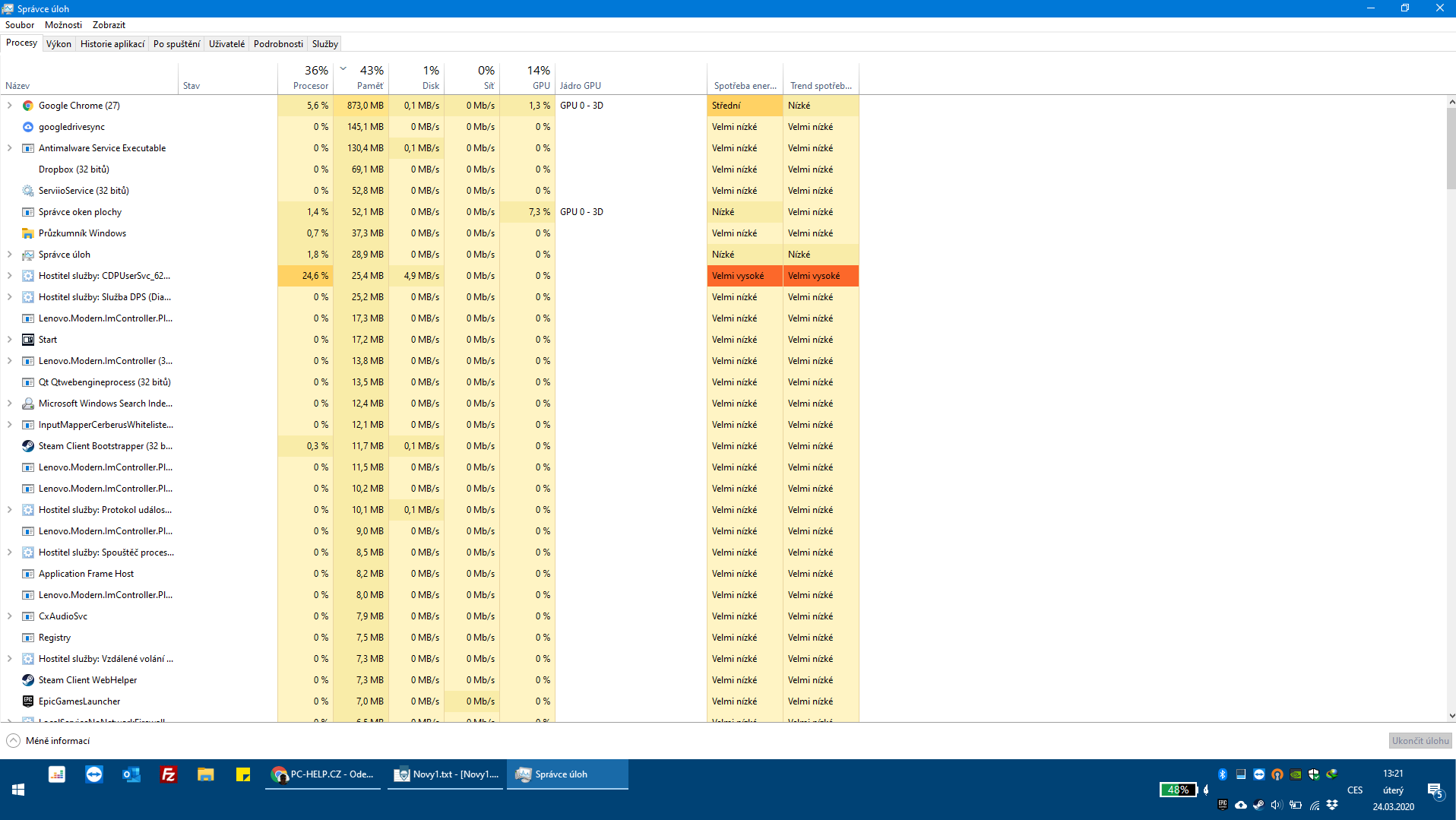
Task: Sort processes by Procesor column
Action: 311,78
